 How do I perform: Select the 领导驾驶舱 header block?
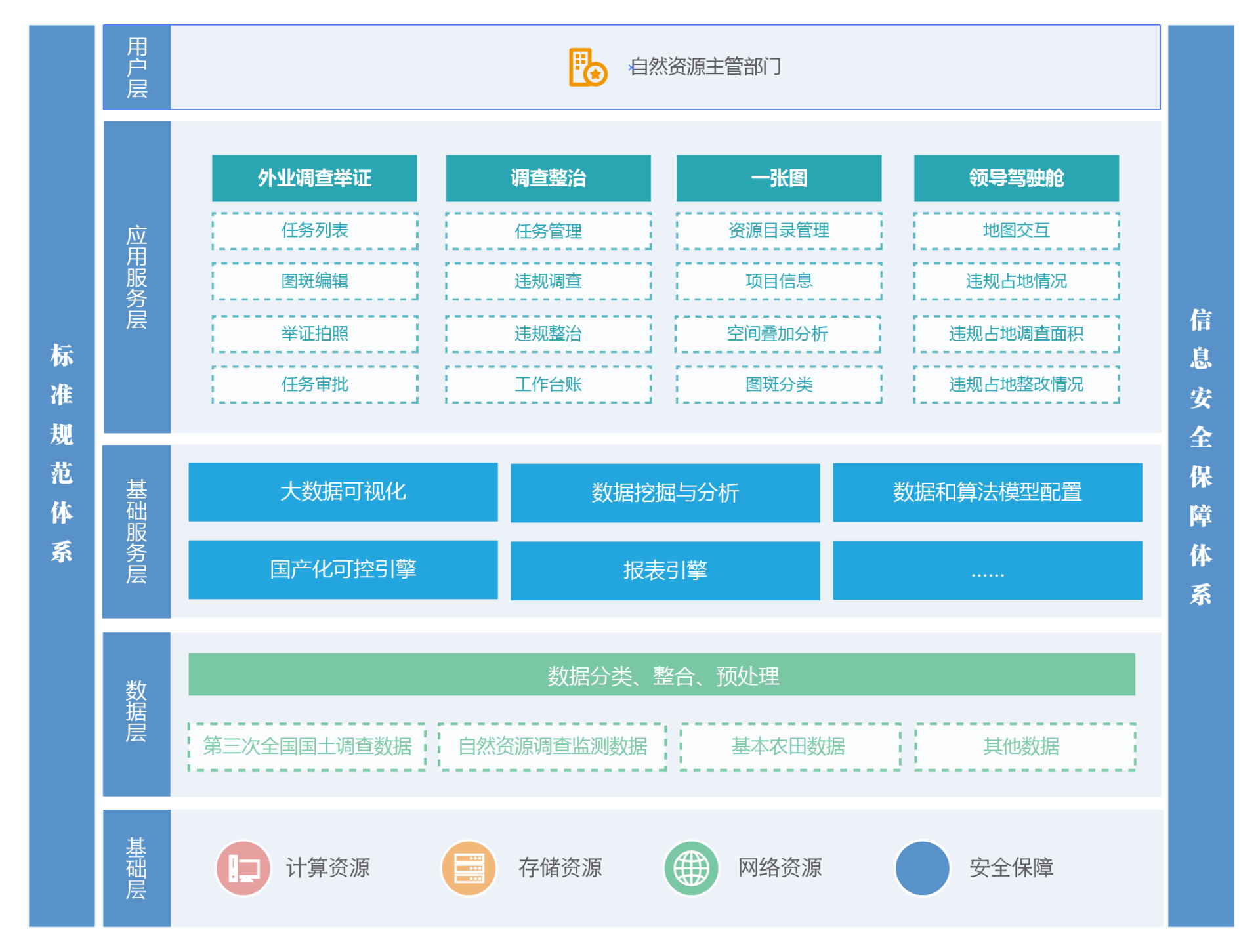pyautogui.click(x=1016, y=178)
